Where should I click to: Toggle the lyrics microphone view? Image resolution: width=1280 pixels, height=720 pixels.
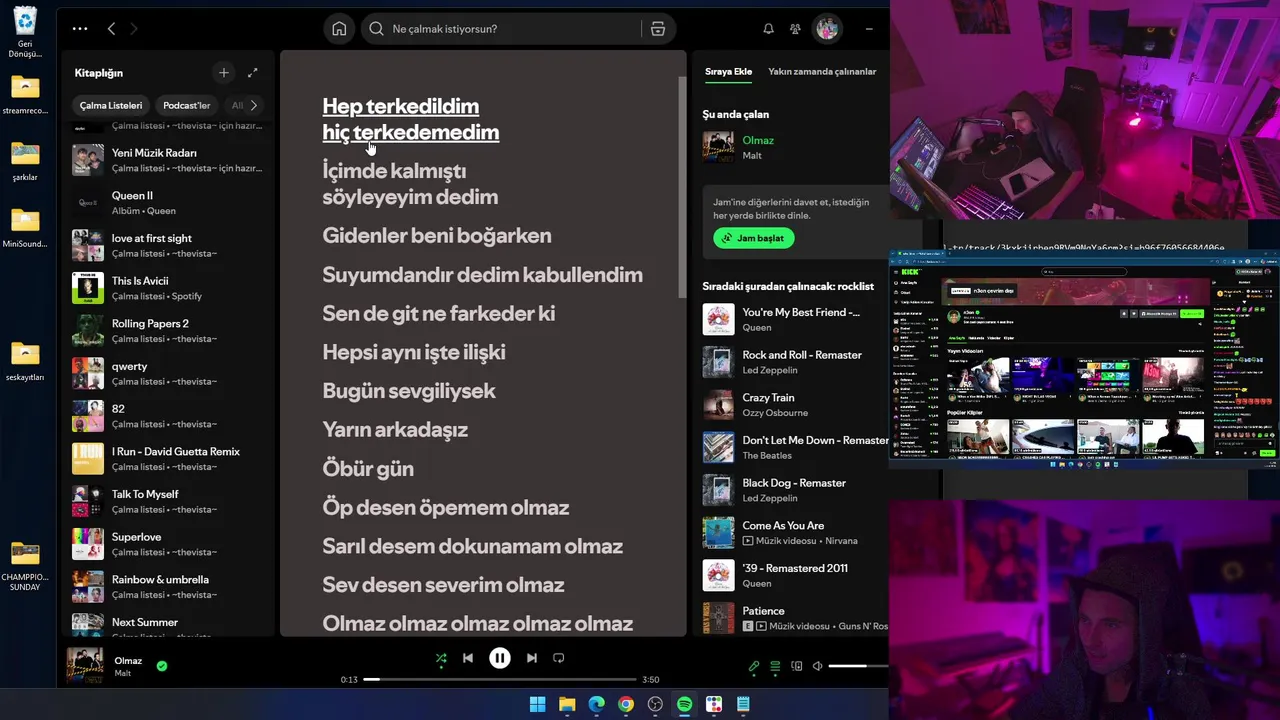point(754,666)
